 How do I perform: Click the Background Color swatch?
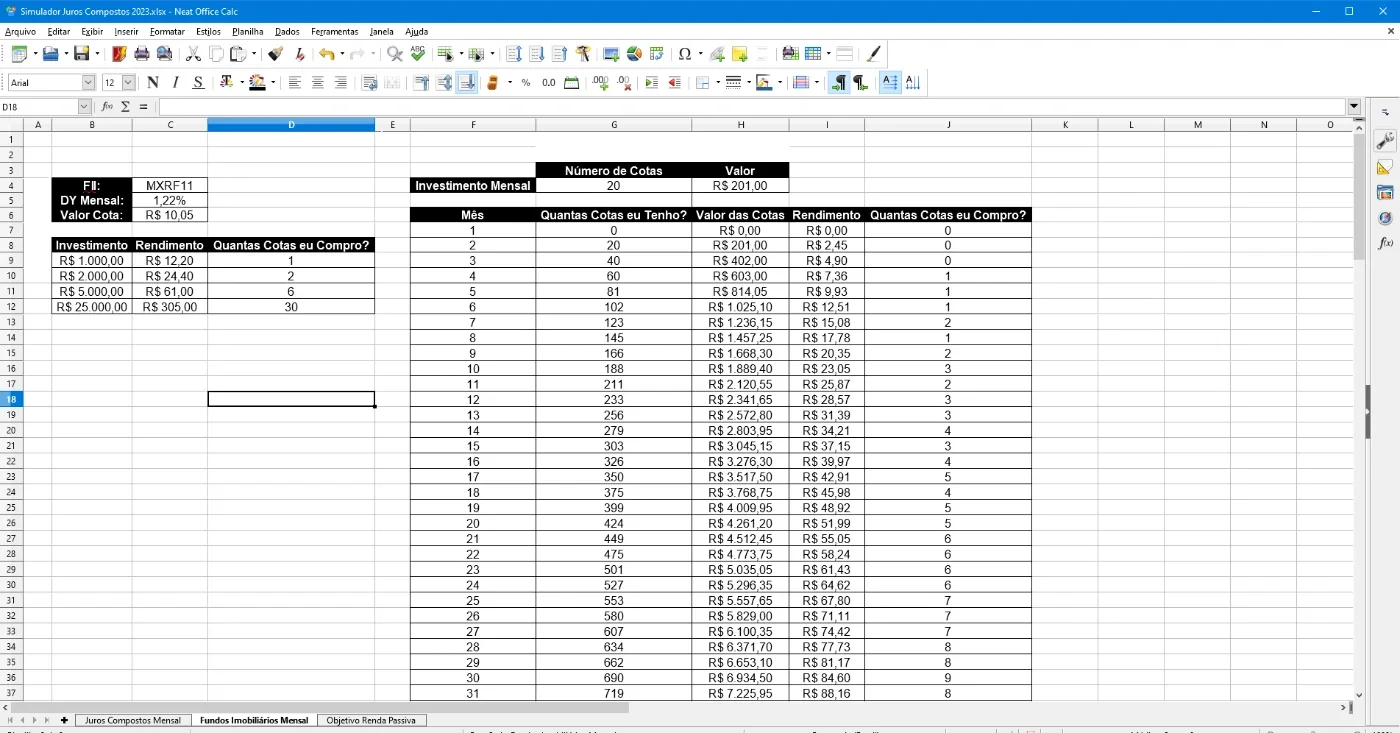point(259,83)
